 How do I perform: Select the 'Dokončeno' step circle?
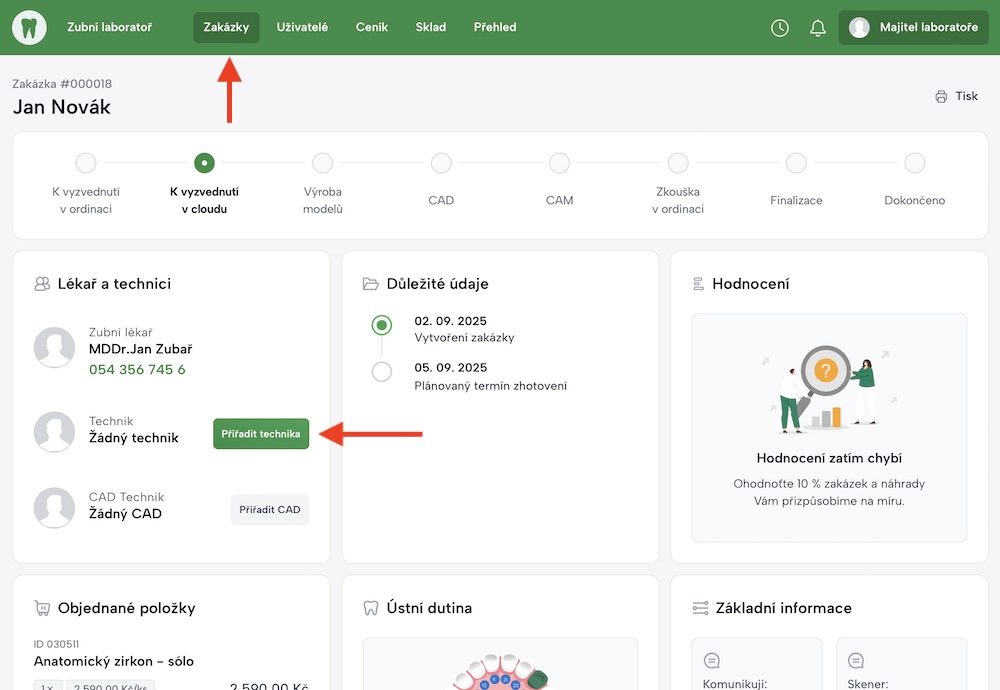pyautogui.click(x=914, y=163)
